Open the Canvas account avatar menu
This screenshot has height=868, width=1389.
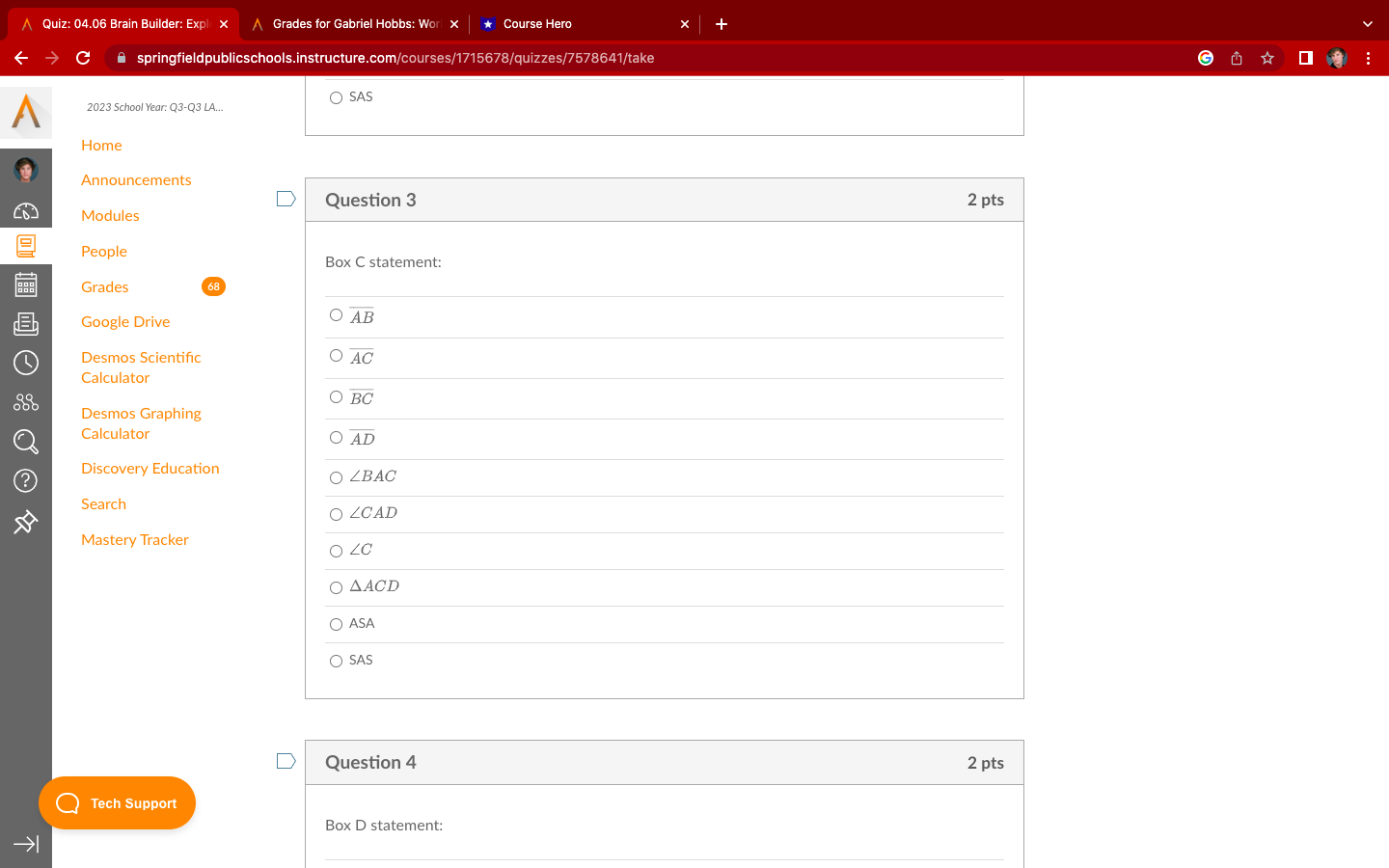pos(26,171)
